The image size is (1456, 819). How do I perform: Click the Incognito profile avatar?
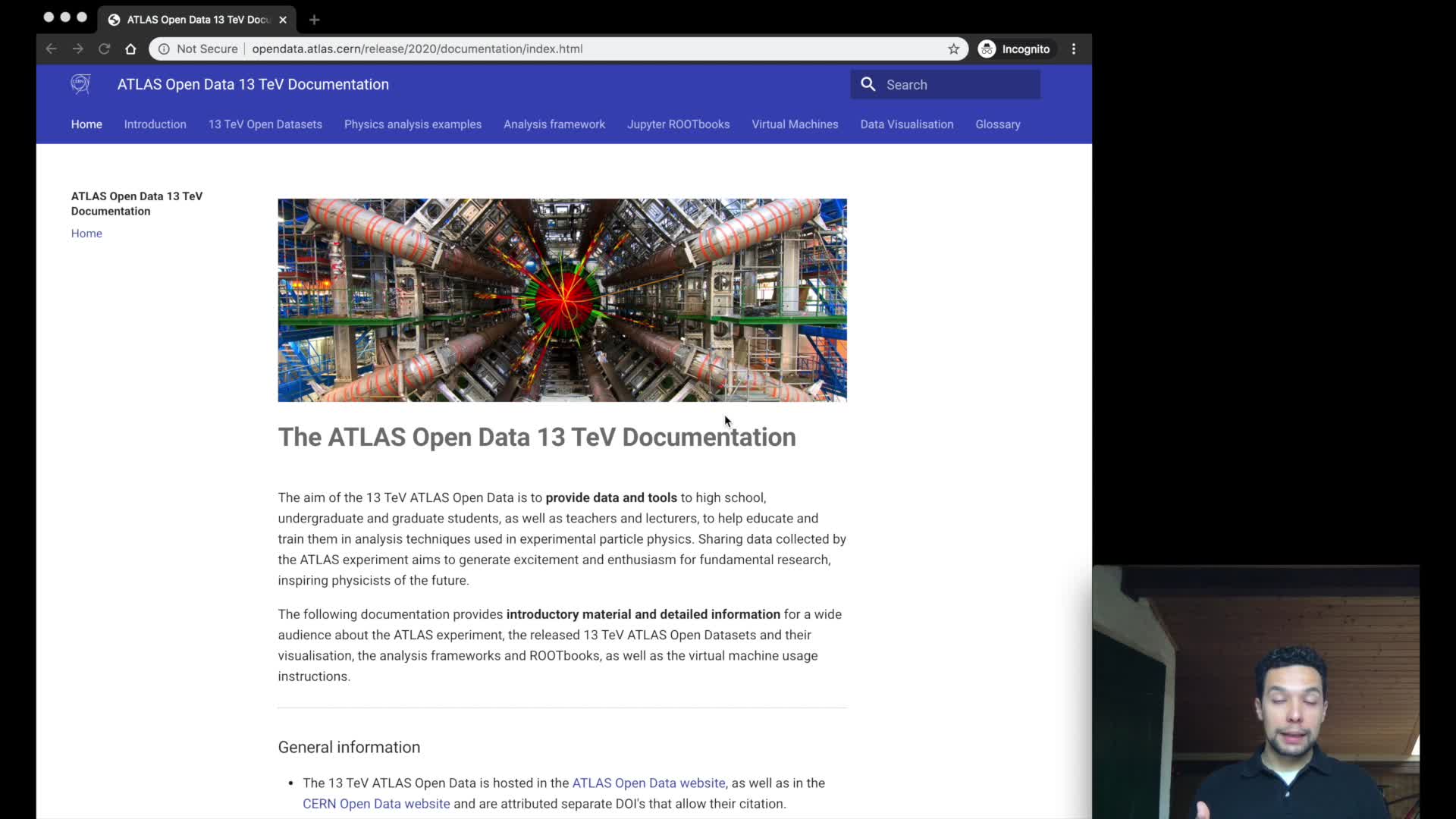(986, 49)
